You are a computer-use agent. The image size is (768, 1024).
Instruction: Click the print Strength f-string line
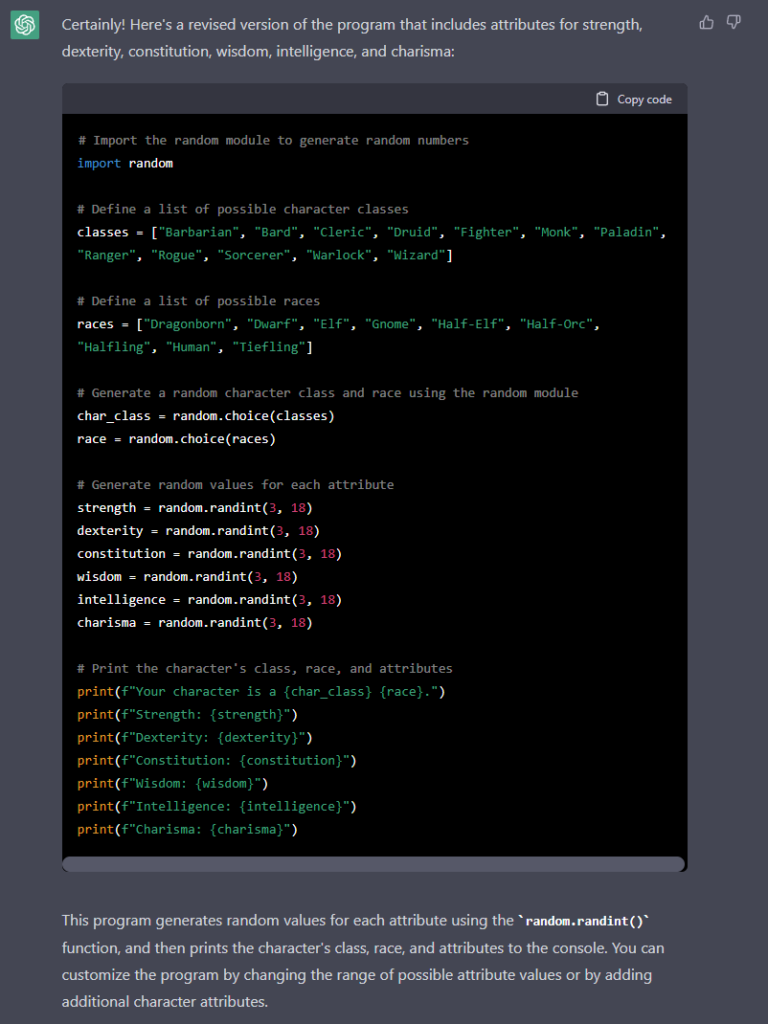(187, 714)
